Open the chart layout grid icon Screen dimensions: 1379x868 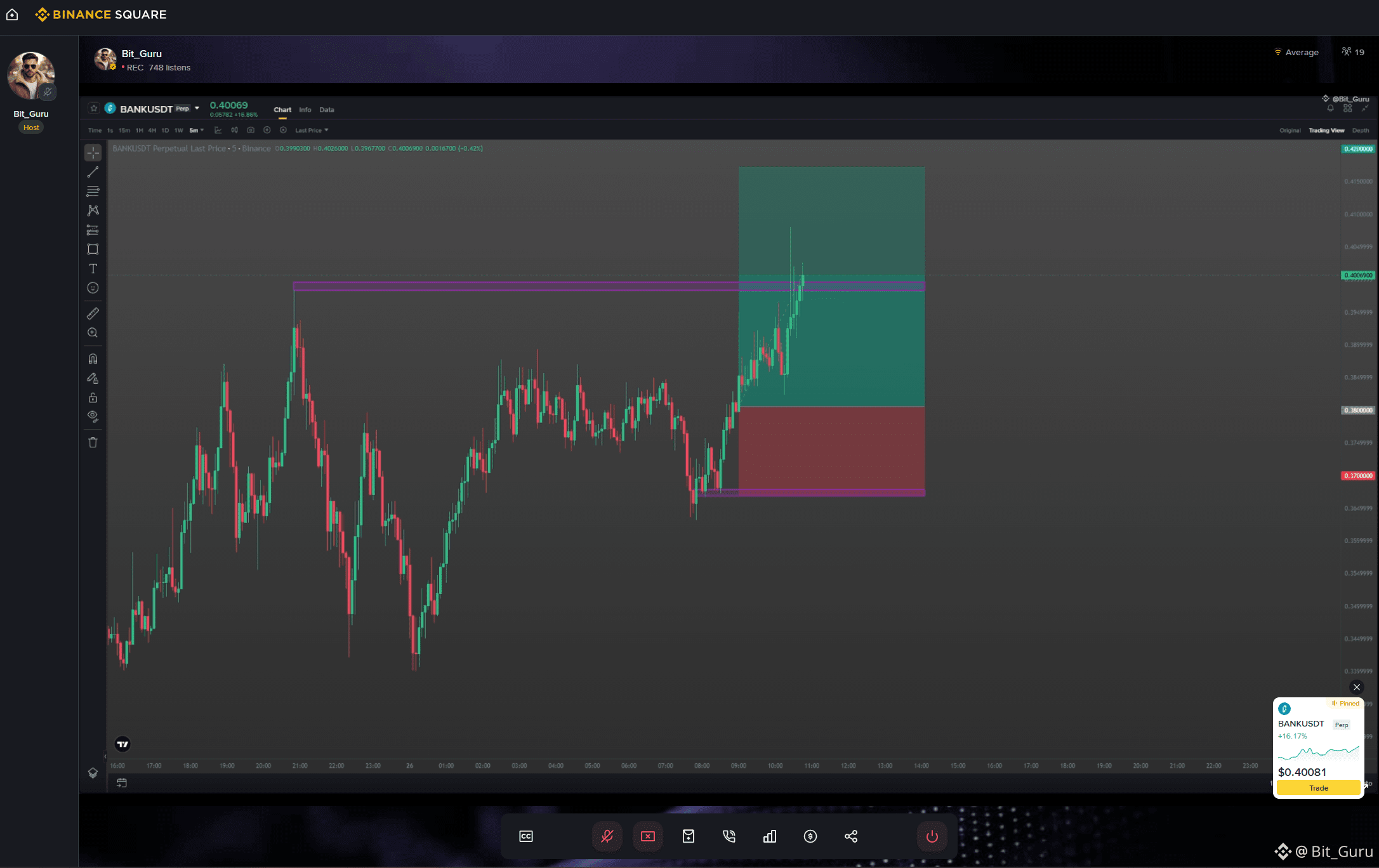[x=1348, y=109]
